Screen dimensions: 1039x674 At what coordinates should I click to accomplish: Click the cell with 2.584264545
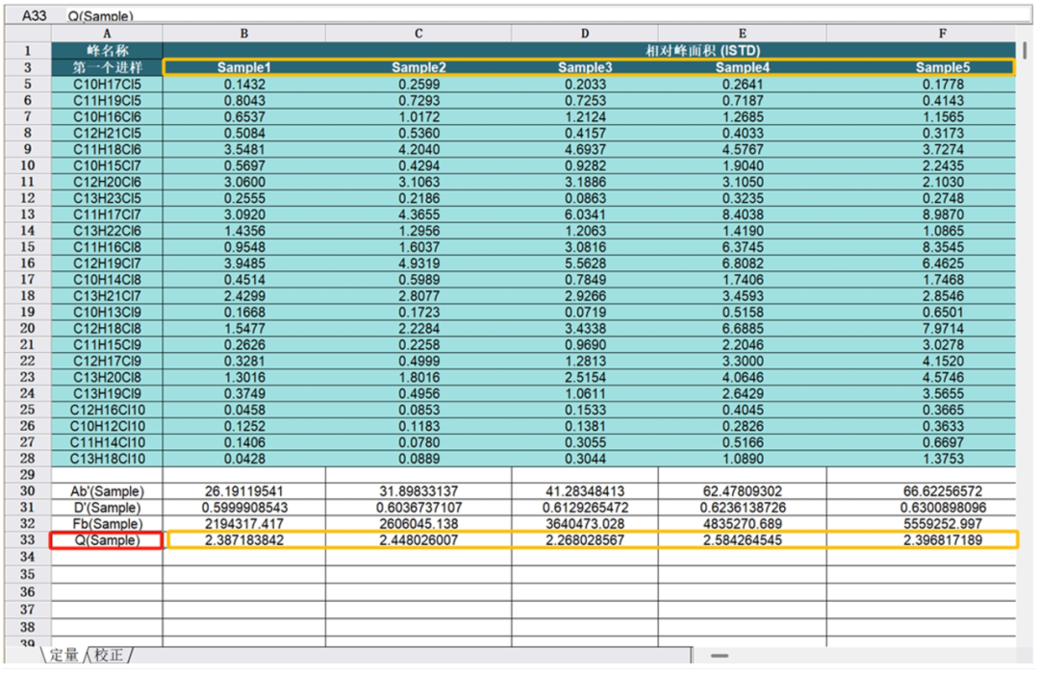pos(742,540)
